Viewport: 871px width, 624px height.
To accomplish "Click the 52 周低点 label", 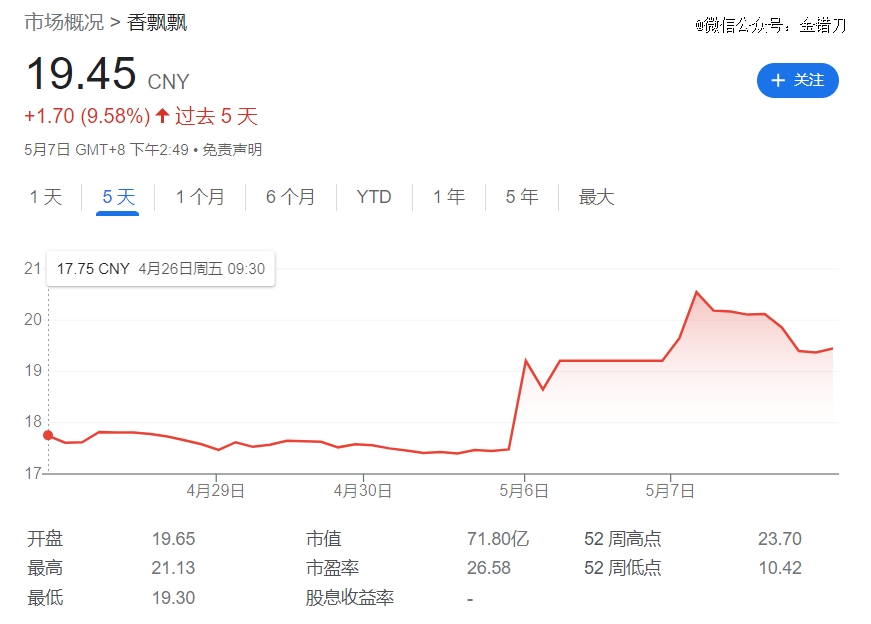I will [x=622, y=568].
